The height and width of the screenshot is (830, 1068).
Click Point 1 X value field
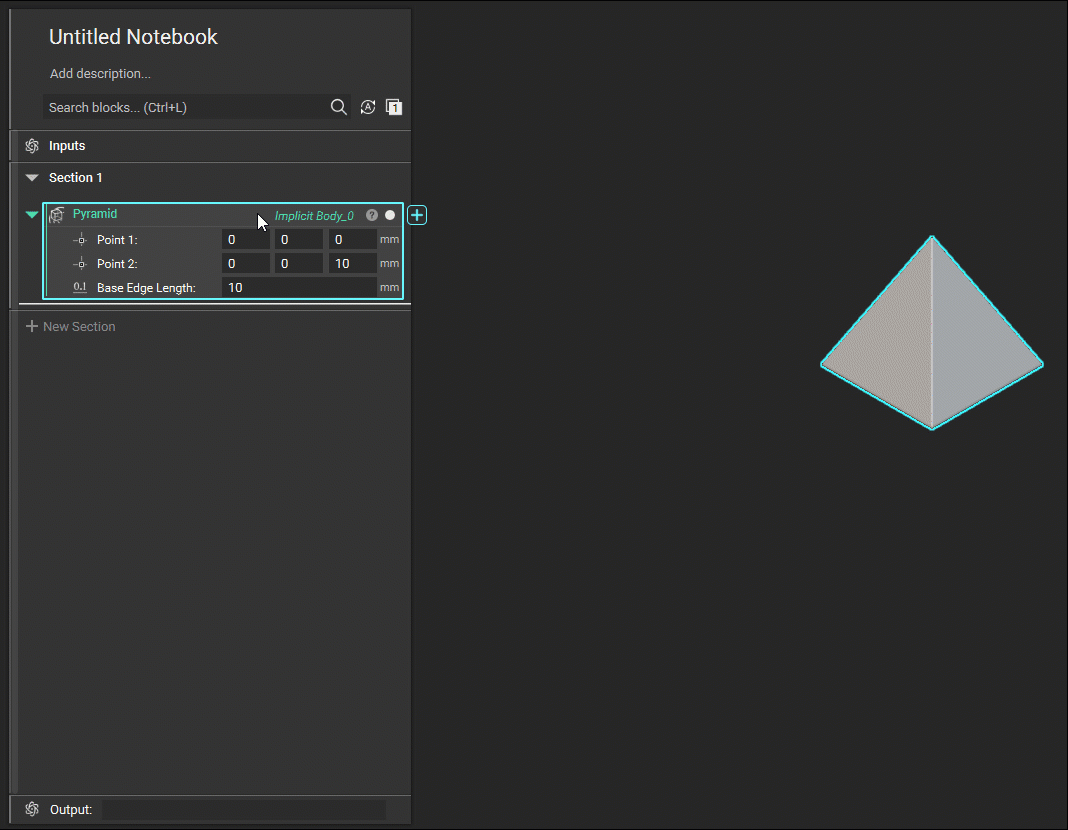[246, 240]
